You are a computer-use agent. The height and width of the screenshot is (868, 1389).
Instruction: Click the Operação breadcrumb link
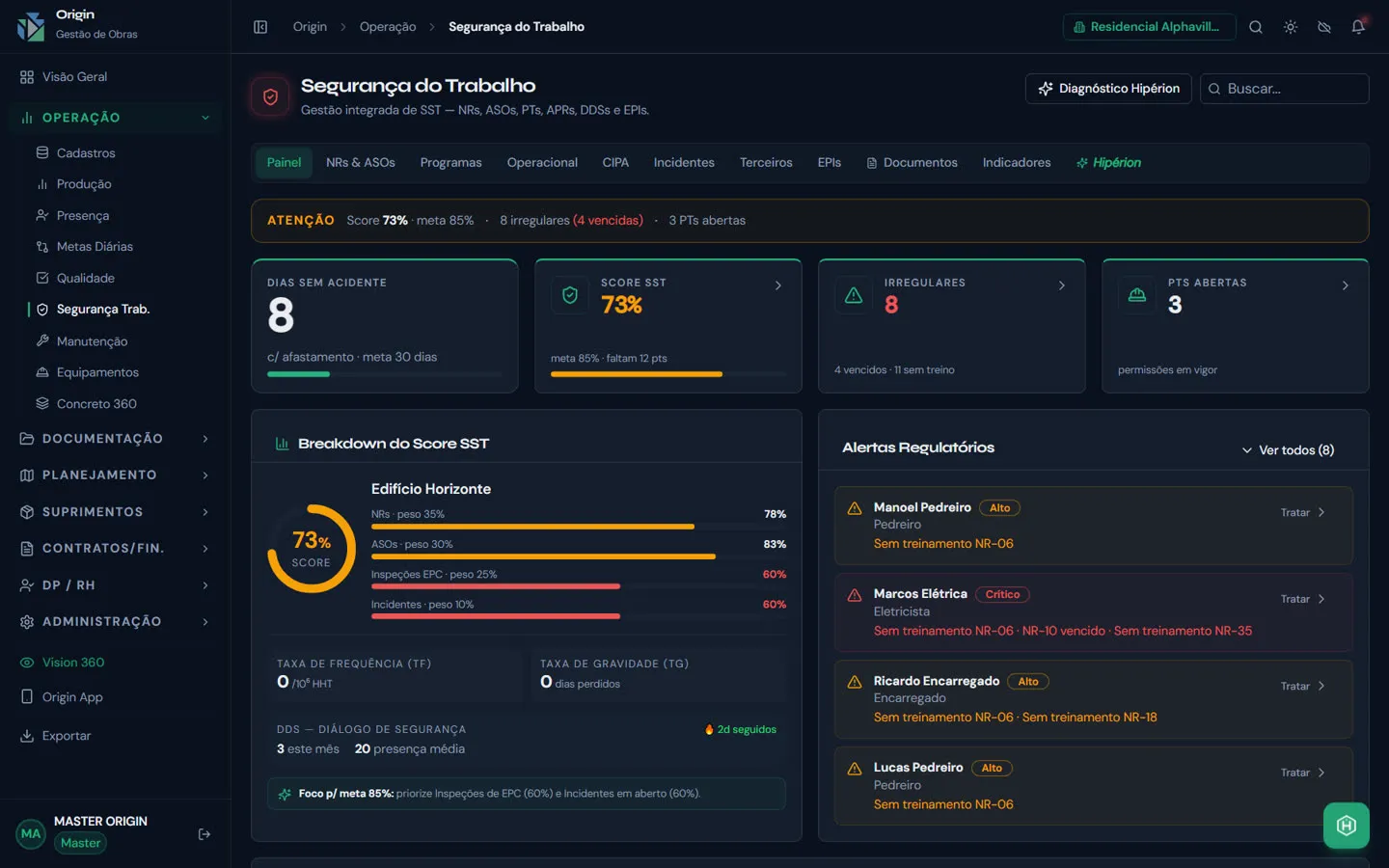point(388,27)
